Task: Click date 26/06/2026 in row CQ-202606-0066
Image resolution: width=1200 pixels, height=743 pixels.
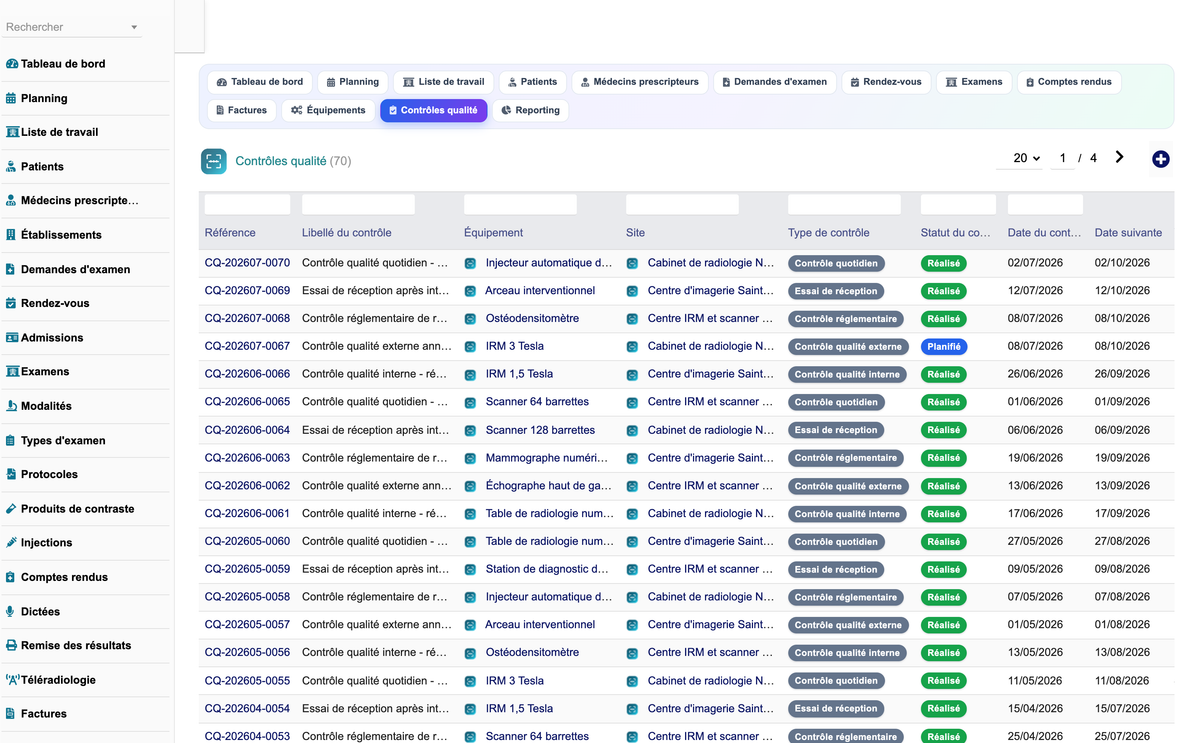Action: click(x=1035, y=374)
